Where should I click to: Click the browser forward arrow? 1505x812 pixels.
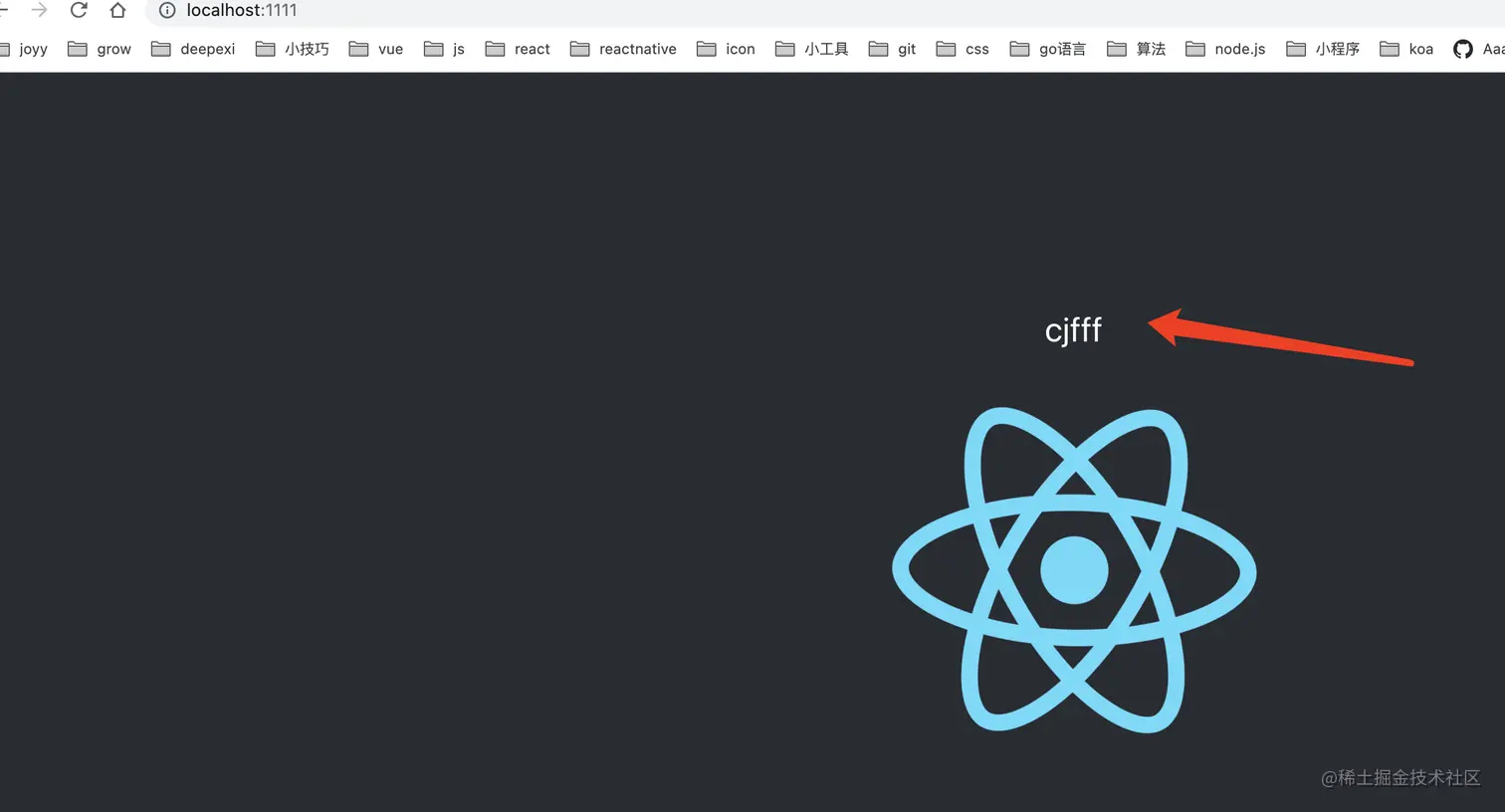[39, 10]
